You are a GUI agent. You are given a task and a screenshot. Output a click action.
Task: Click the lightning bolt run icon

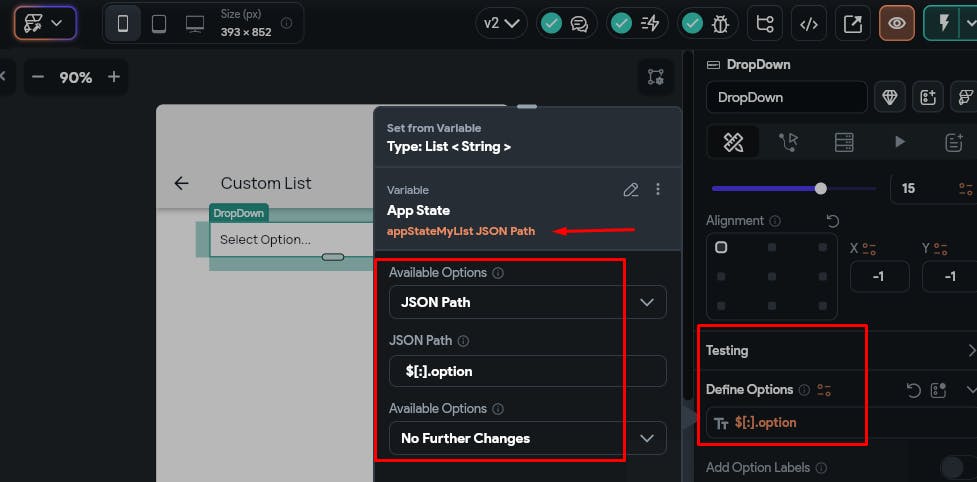pyautogui.click(x=944, y=24)
